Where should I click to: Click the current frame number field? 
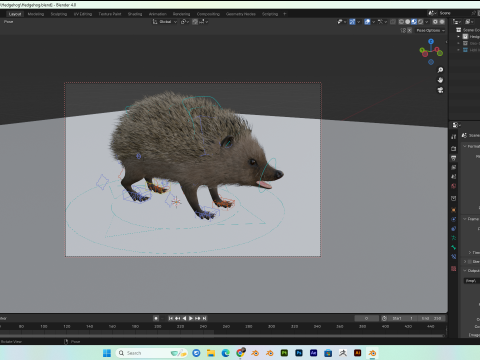[366, 318]
